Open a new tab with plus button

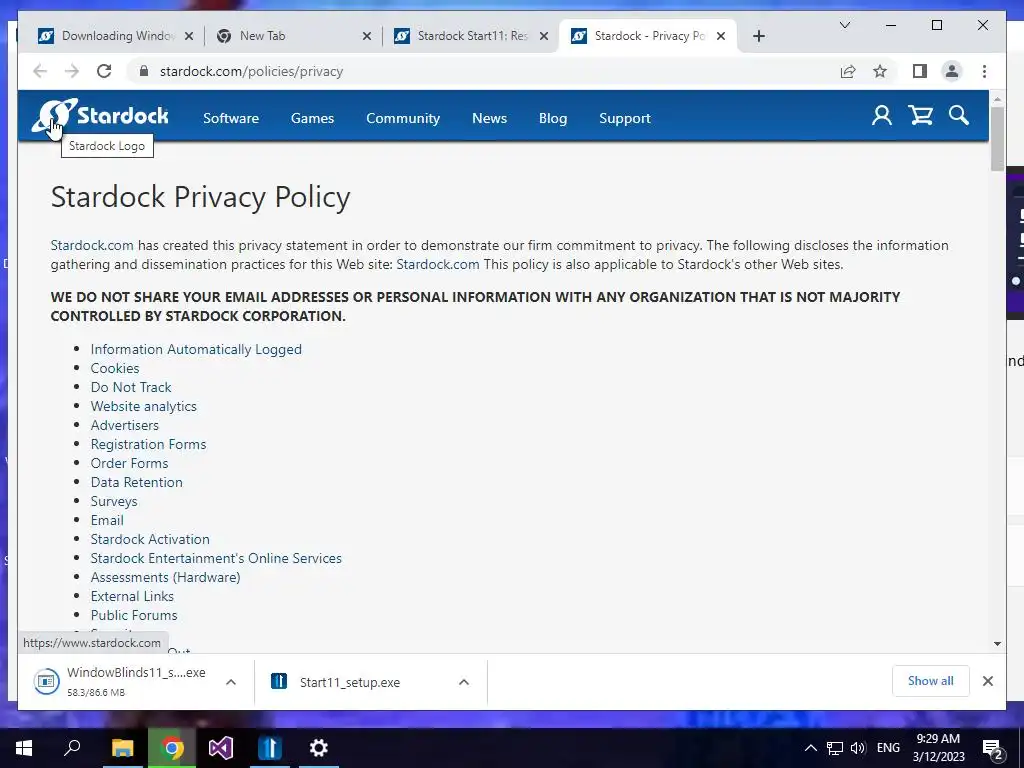pos(758,36)
